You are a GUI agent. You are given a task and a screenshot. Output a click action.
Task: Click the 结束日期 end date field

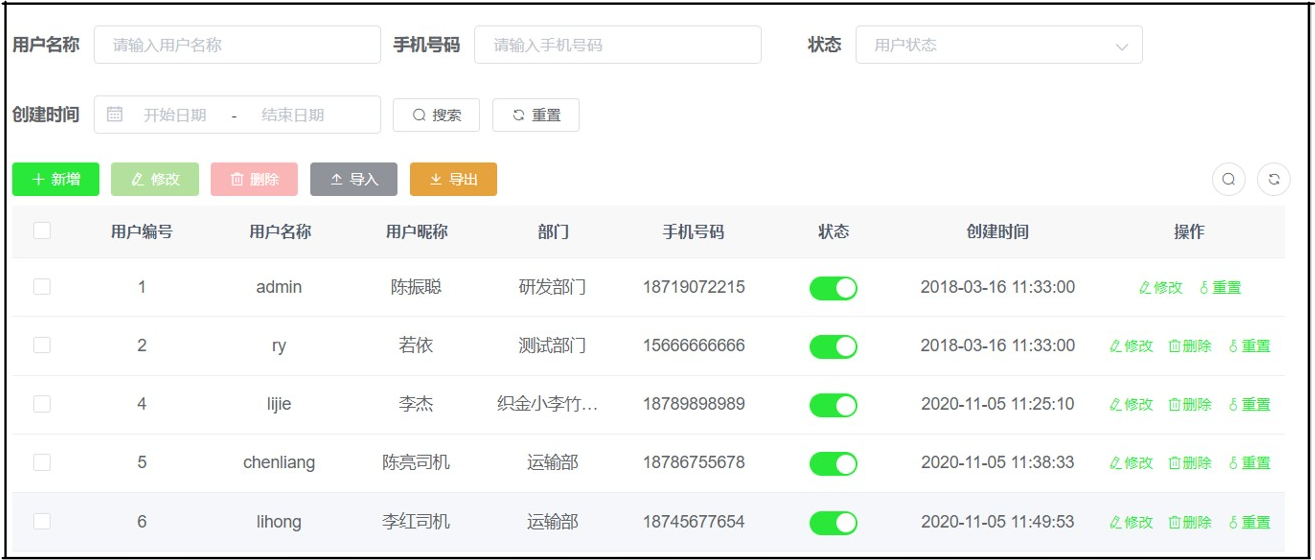(x=293, y=115)
